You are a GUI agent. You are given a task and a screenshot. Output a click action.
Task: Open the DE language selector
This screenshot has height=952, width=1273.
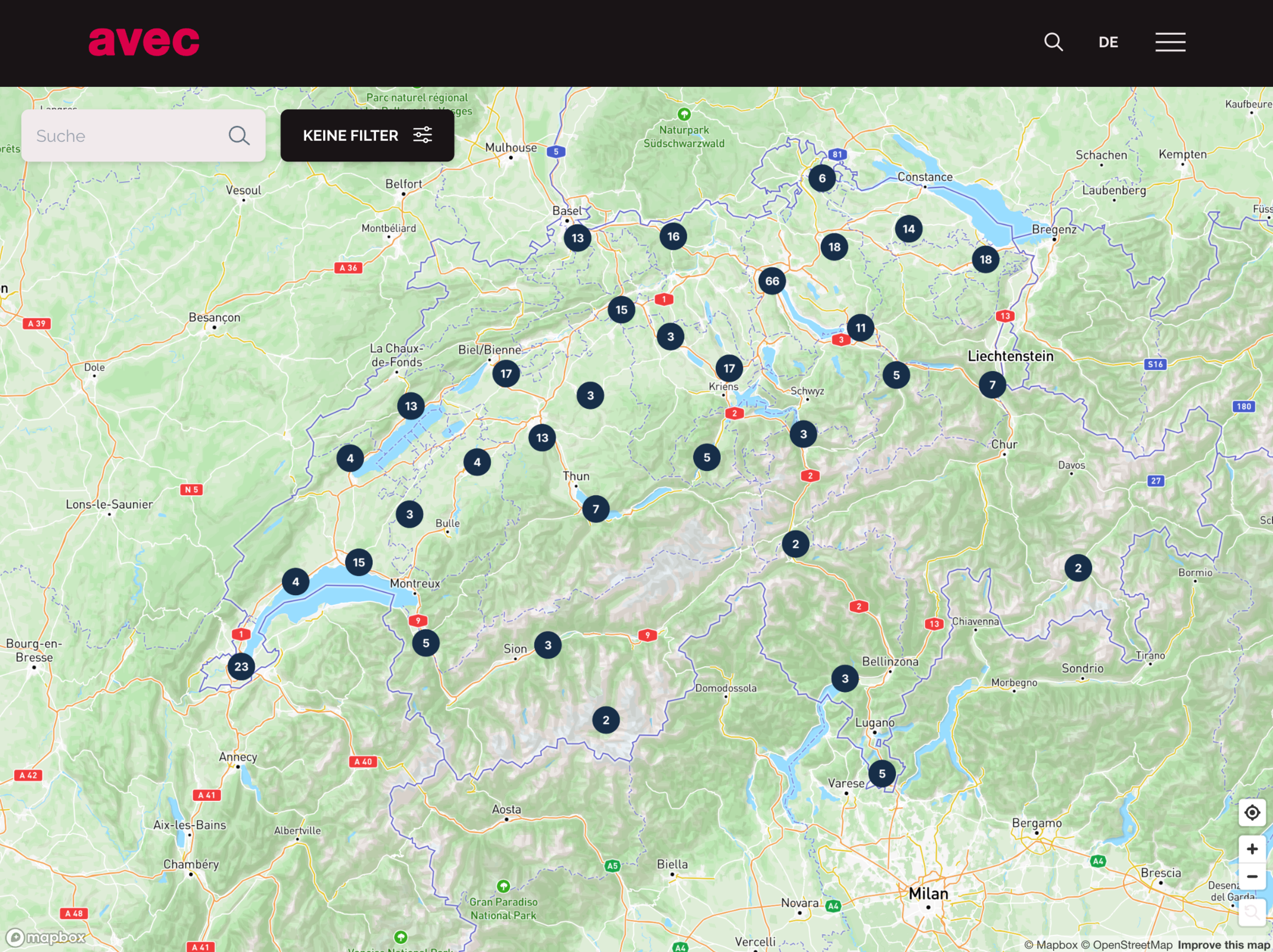point(1108,43)
